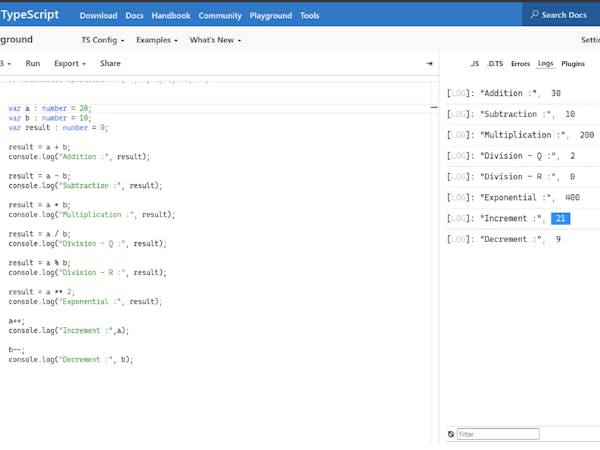Screen dimensions: 600x450
Task: Click the highlighted Increment value 21
Action: click(560, 218)
